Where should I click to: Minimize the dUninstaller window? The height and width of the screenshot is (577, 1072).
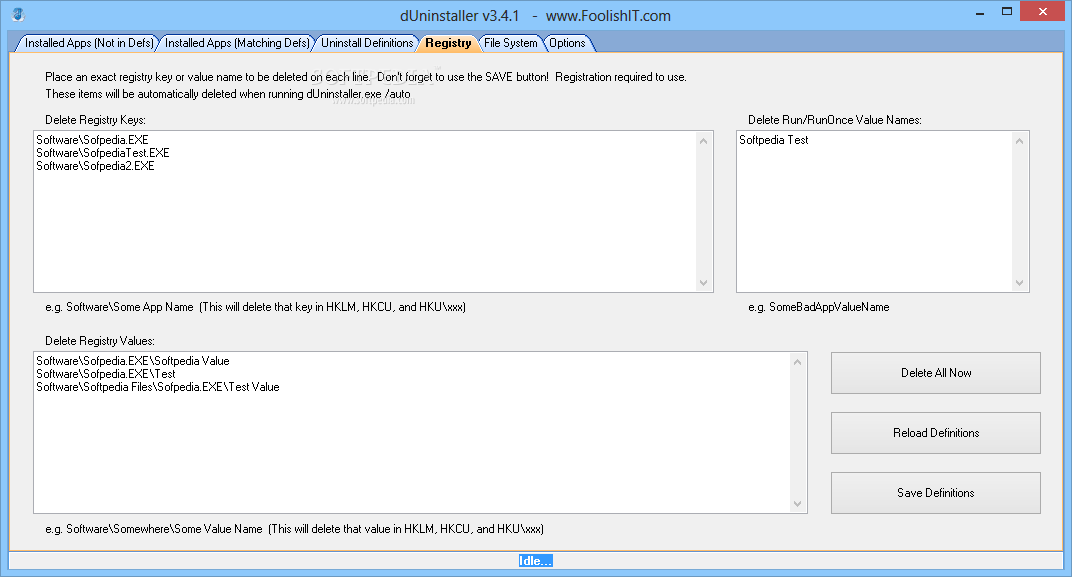980,12
